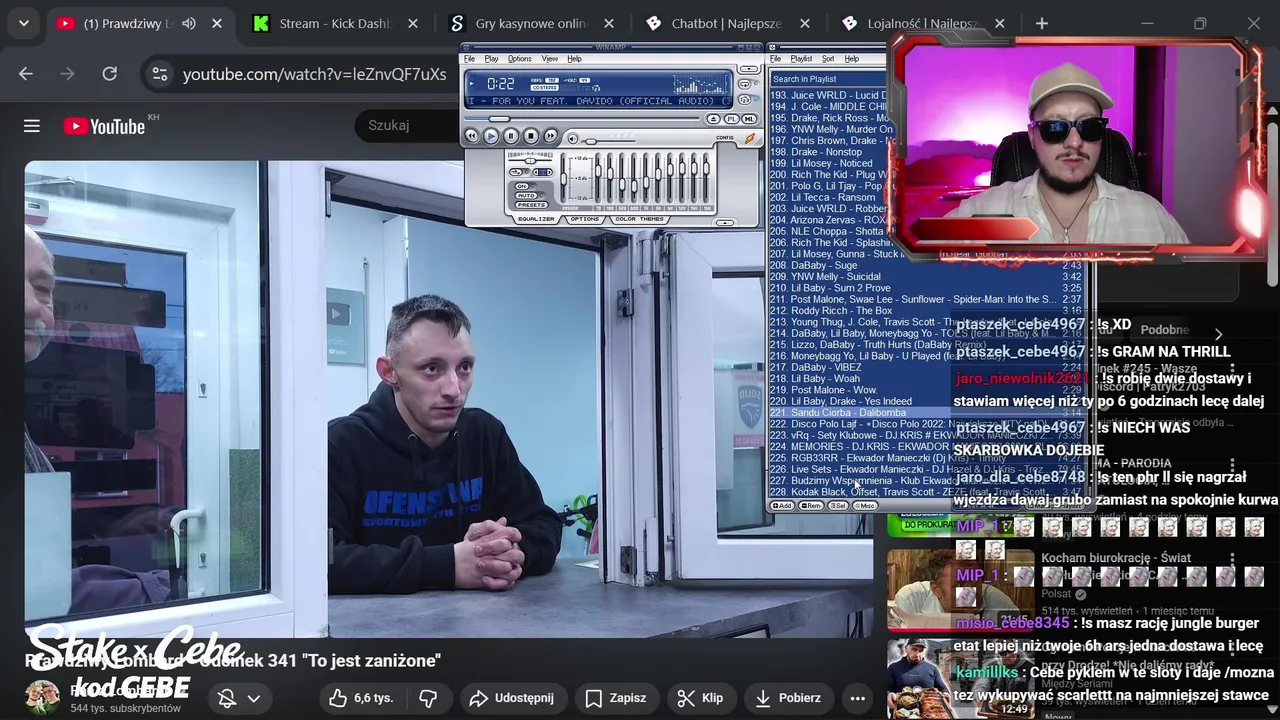Toggle equalizer AUTO button
The width and height of the screenshot is (1280, 720).
(x=526, y=195)
